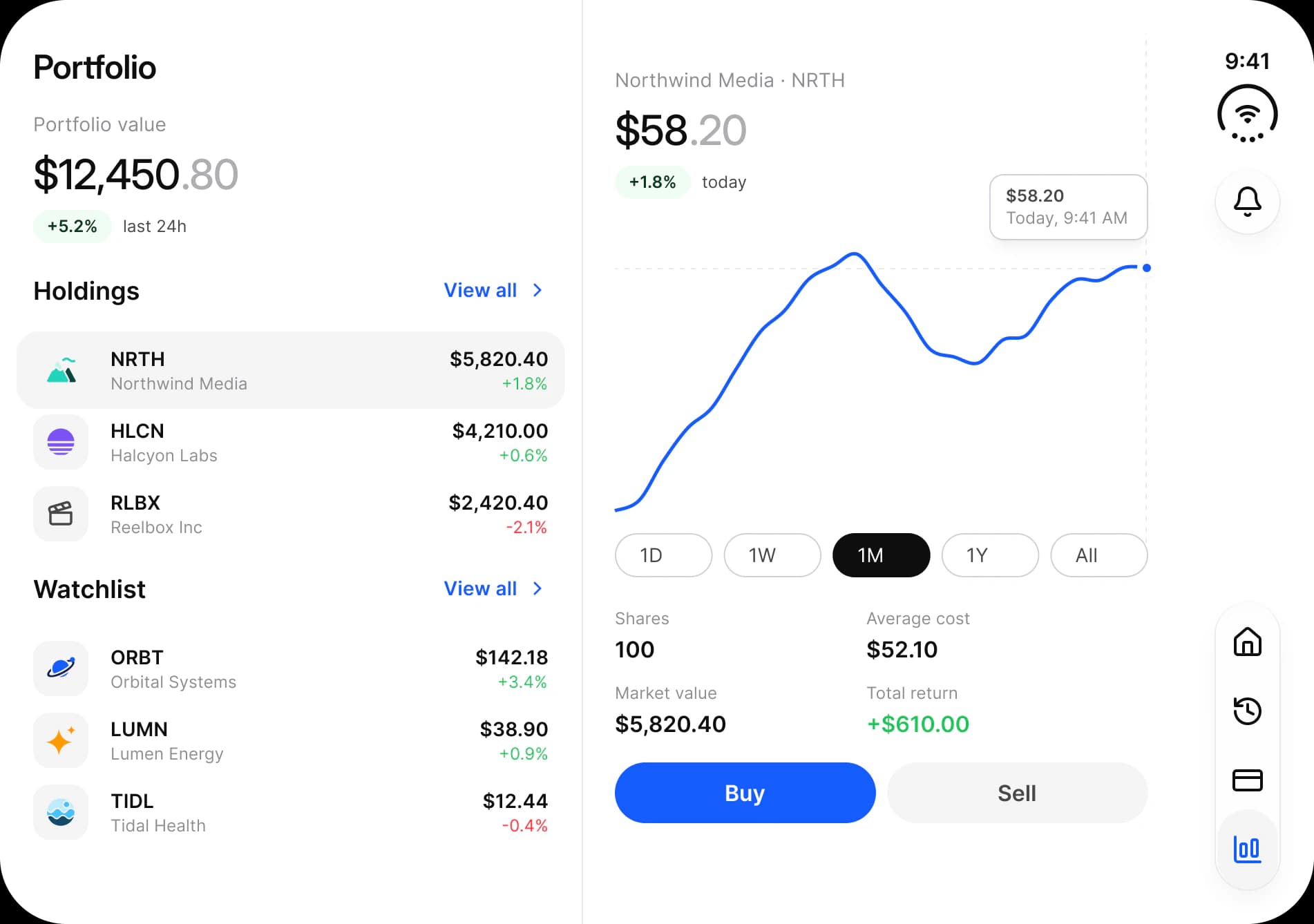Screen dimensions: 1314x924
Task: Expand Holdings with chevron arrow
Action: (x=537, y=290)
